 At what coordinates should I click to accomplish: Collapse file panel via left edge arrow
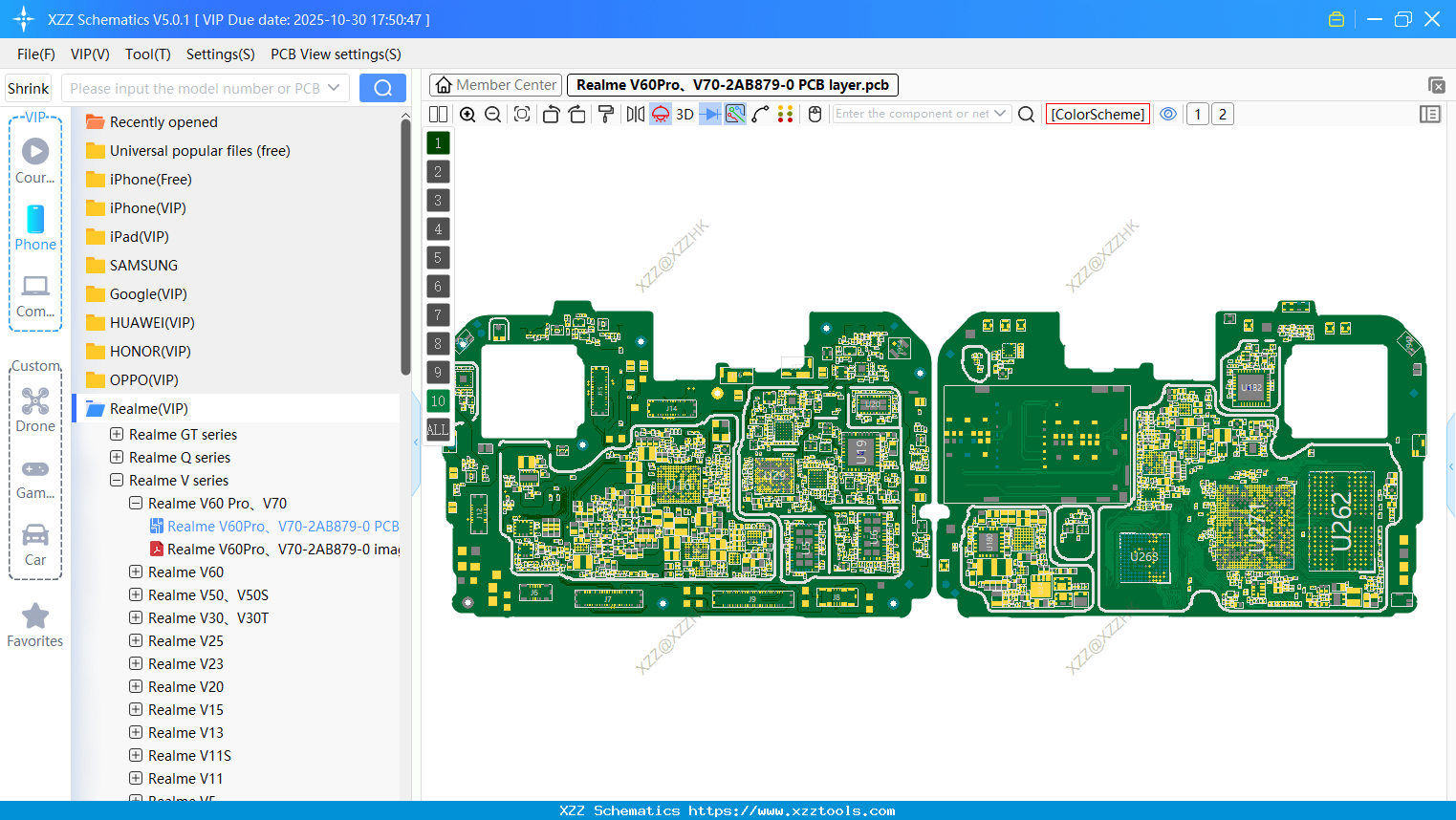click(x=416, y=442)
